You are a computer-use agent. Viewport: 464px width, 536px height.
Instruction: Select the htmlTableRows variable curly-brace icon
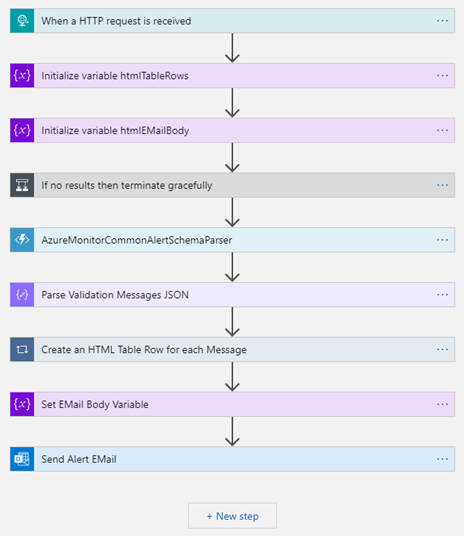(x=22, y=76)
